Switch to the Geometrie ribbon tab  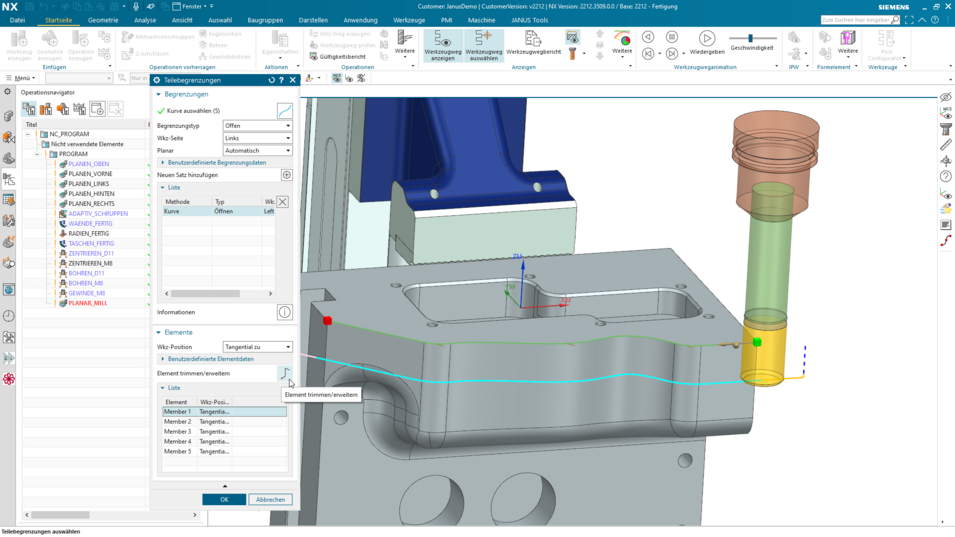pyautogui.click(x=103, y=20)
